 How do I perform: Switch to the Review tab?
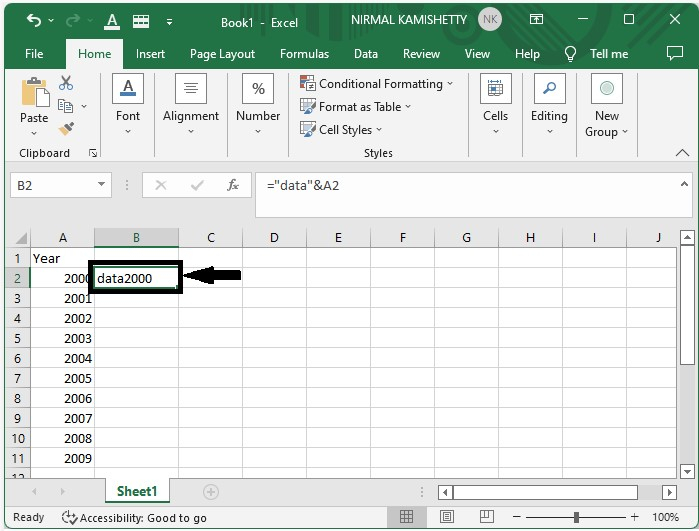point(421,54)
